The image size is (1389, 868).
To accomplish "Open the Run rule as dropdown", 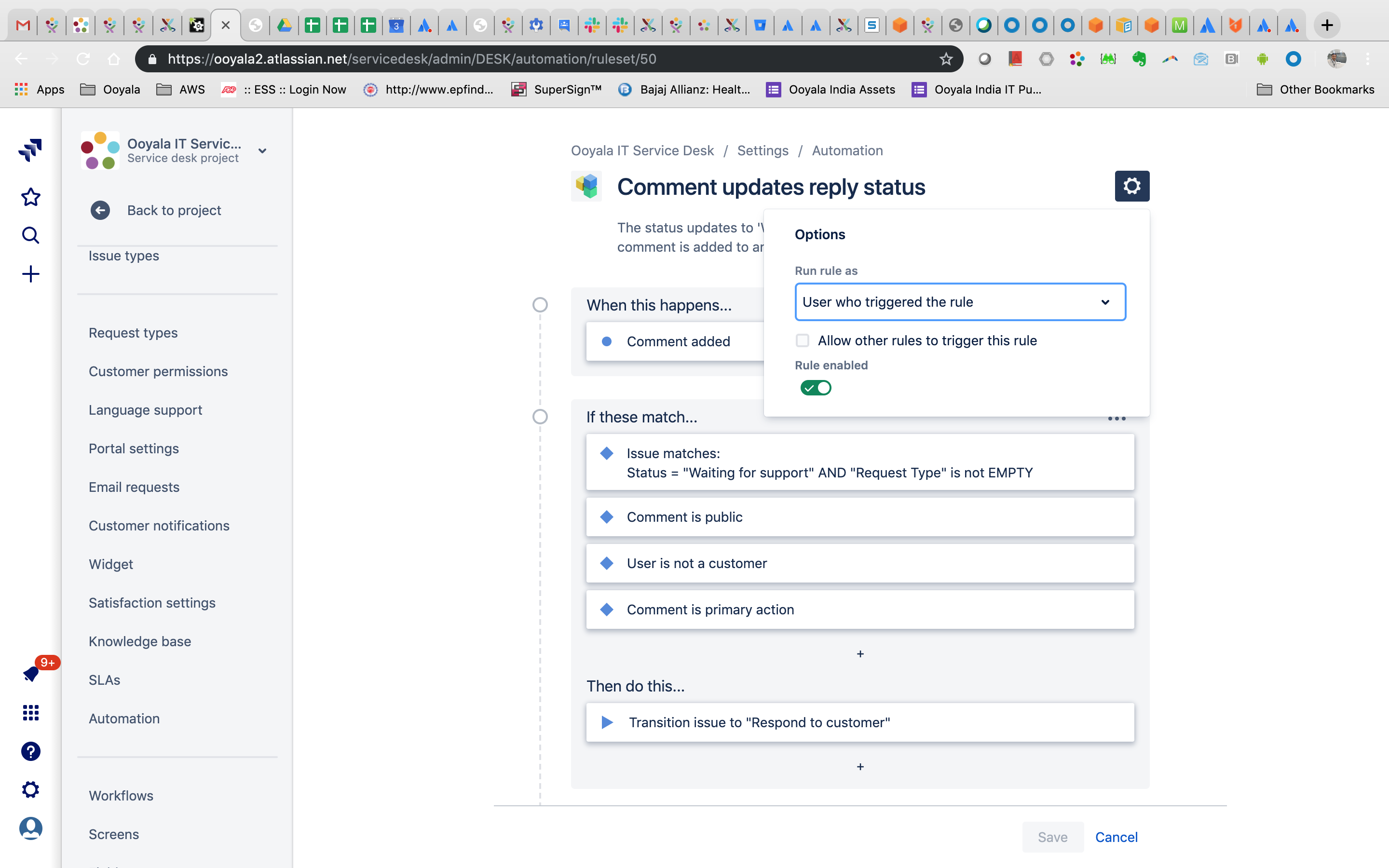I will [960, 302].
